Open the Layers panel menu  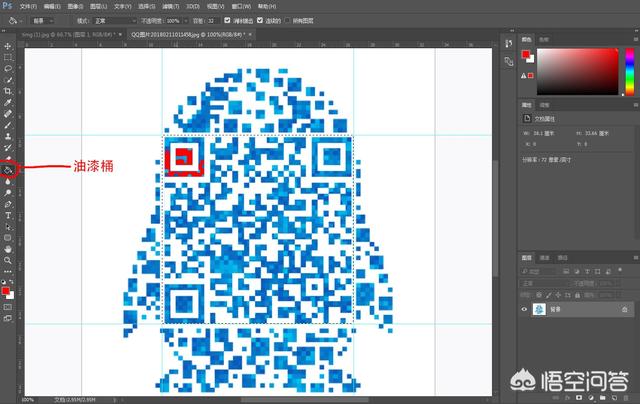pyautogui.click(x=636, y=257)
